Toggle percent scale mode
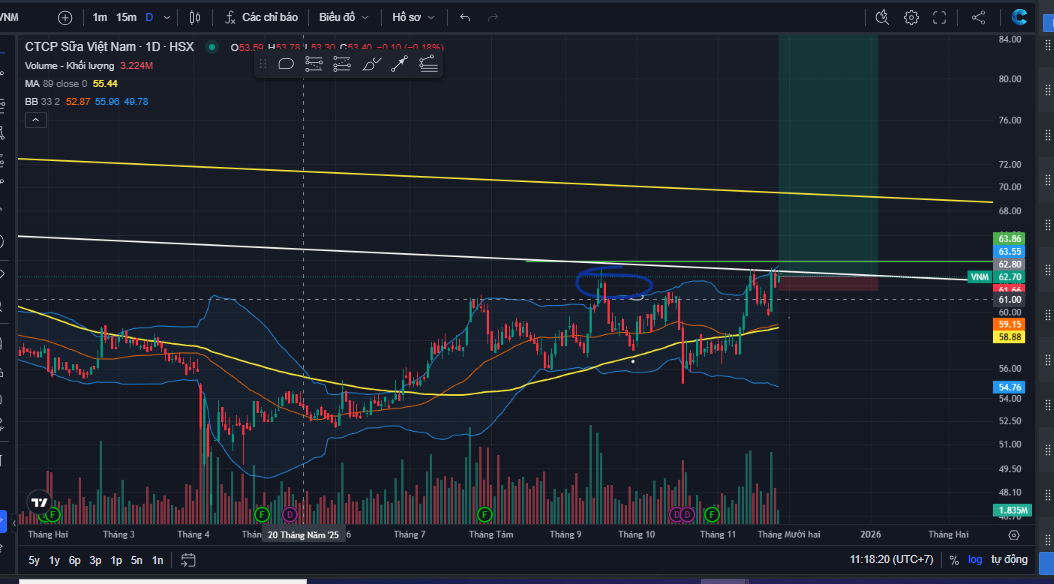Screen dimensions: 1054x584 pyautogui.click(x=954, y=560)
